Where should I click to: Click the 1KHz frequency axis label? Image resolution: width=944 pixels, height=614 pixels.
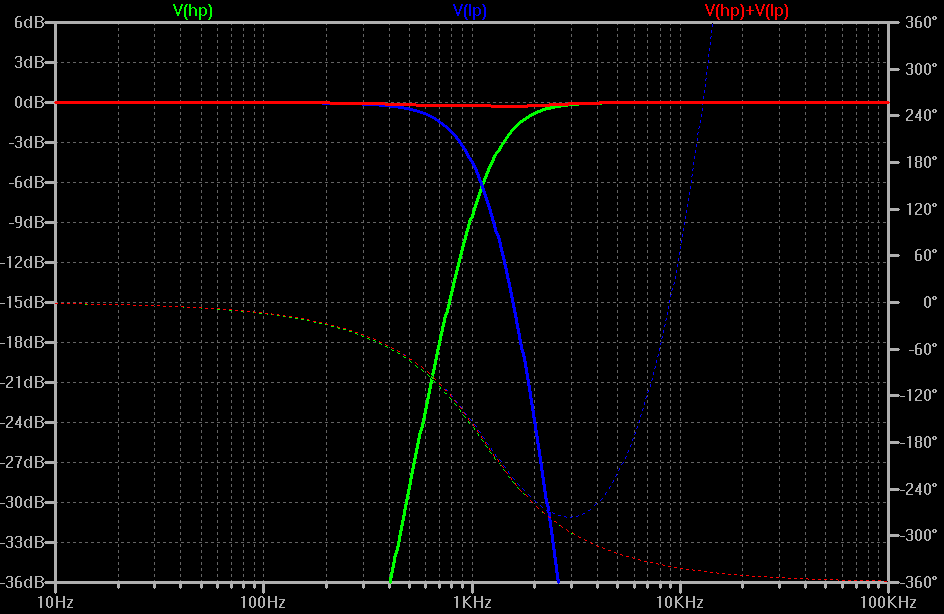click(472, 602)
